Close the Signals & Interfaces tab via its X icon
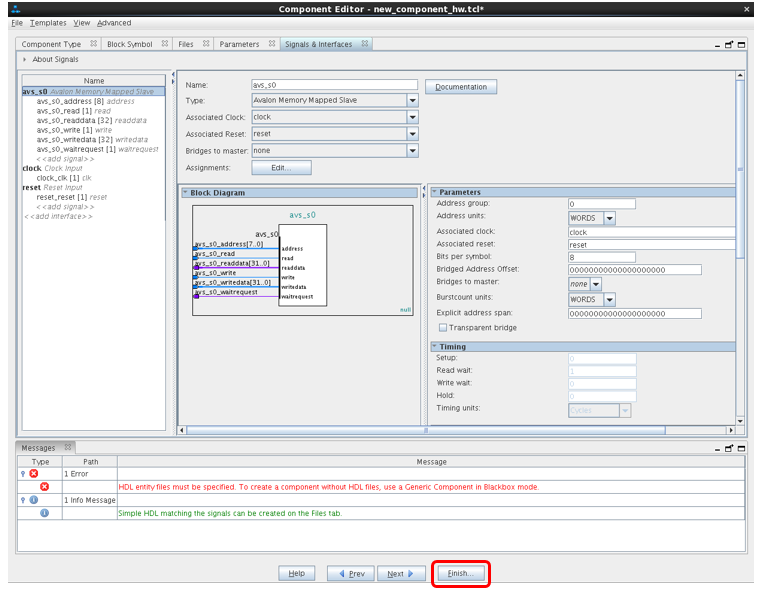This screenshot has width=759, height=594. click(x=365, y=44)
